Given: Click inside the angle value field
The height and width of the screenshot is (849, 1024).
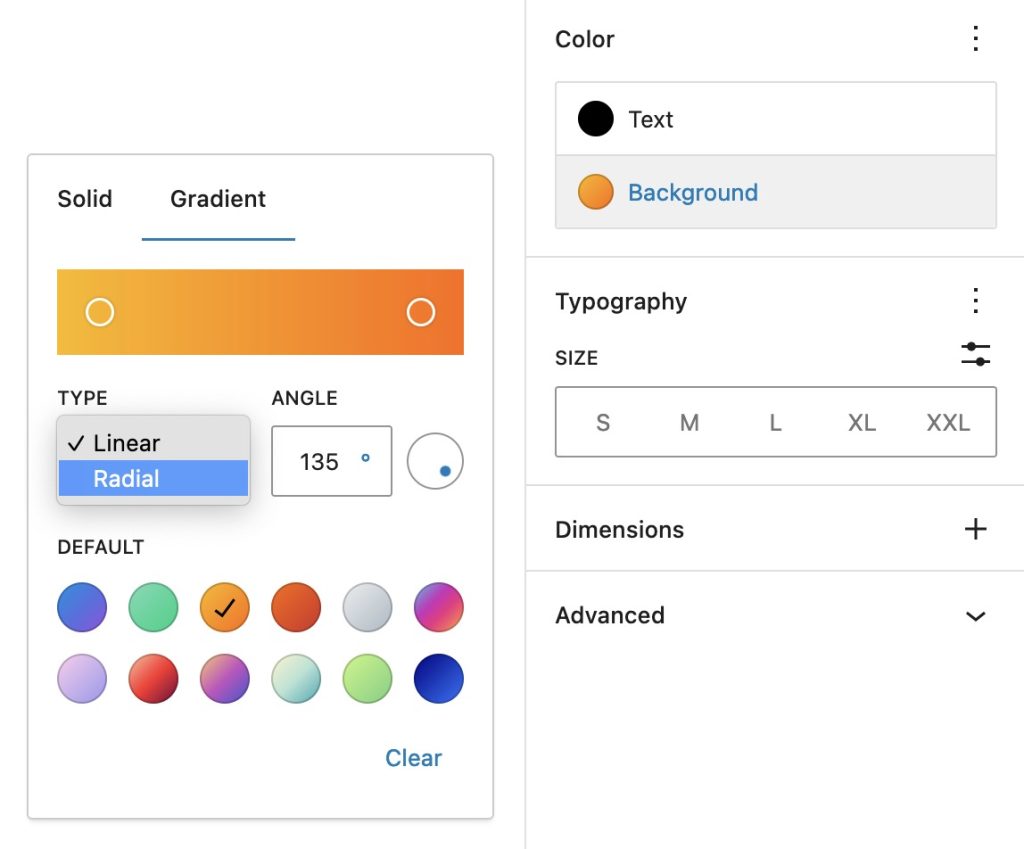Looking at the screenshot, I should 320,461.
